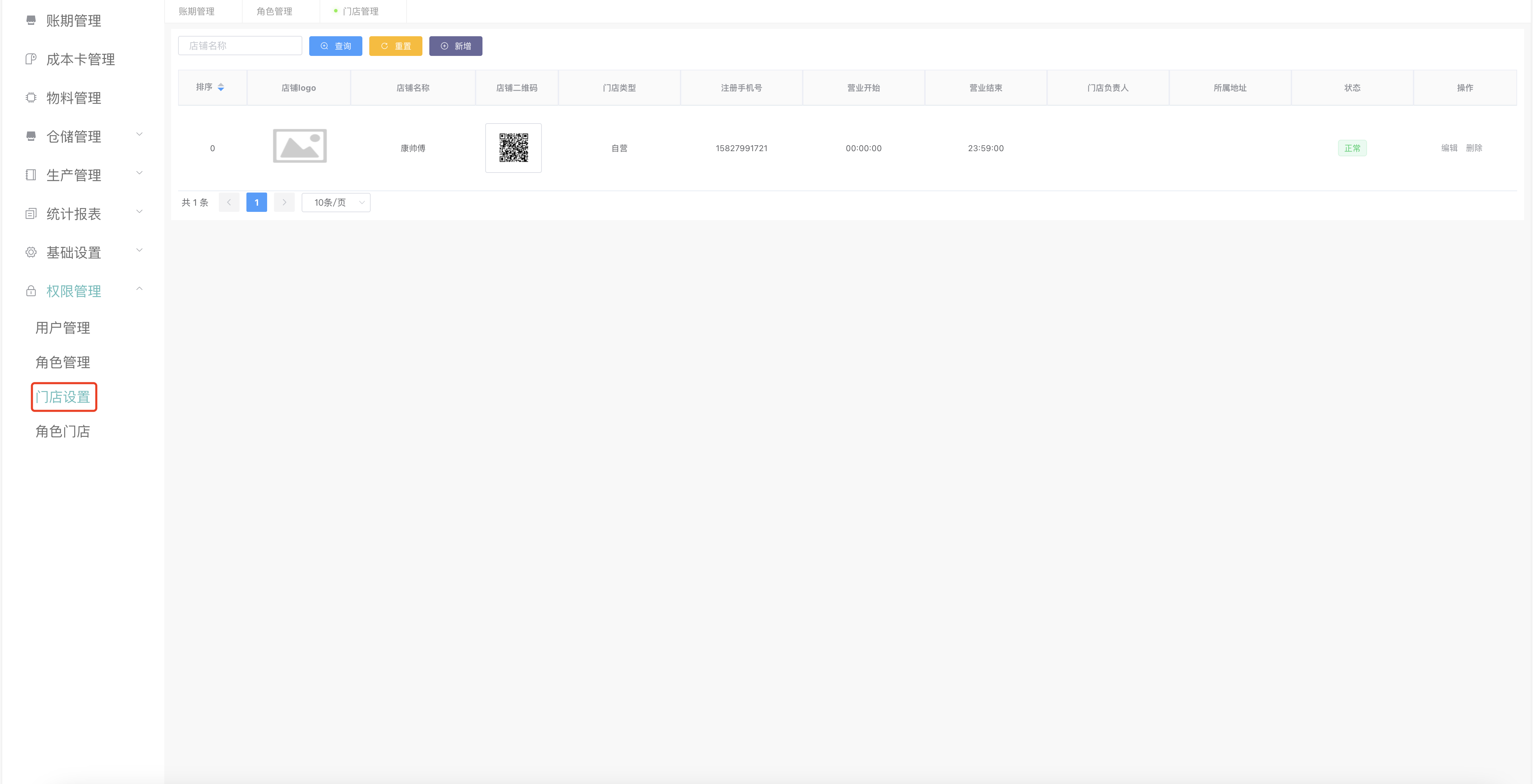This screenshot has height=784, width=1533.
Task: Switch to the 账期管理 tab
Action: pyautogui.click(x=196, y=11)
